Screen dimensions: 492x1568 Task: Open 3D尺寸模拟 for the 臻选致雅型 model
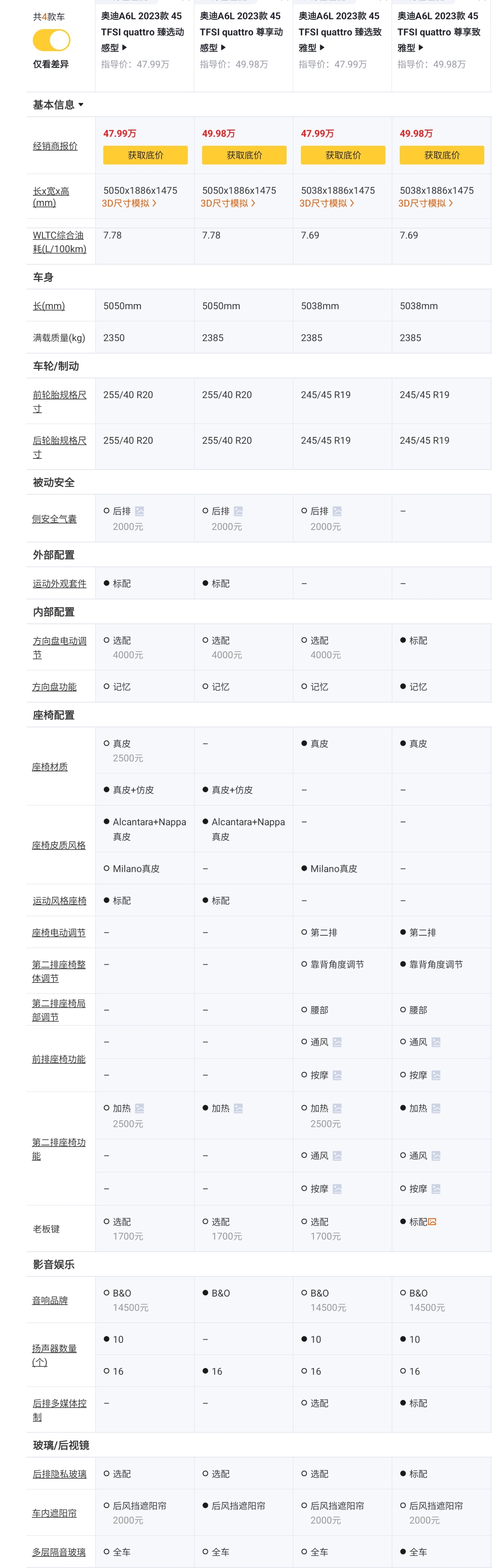pyautogui.click(x=327, y=203)
